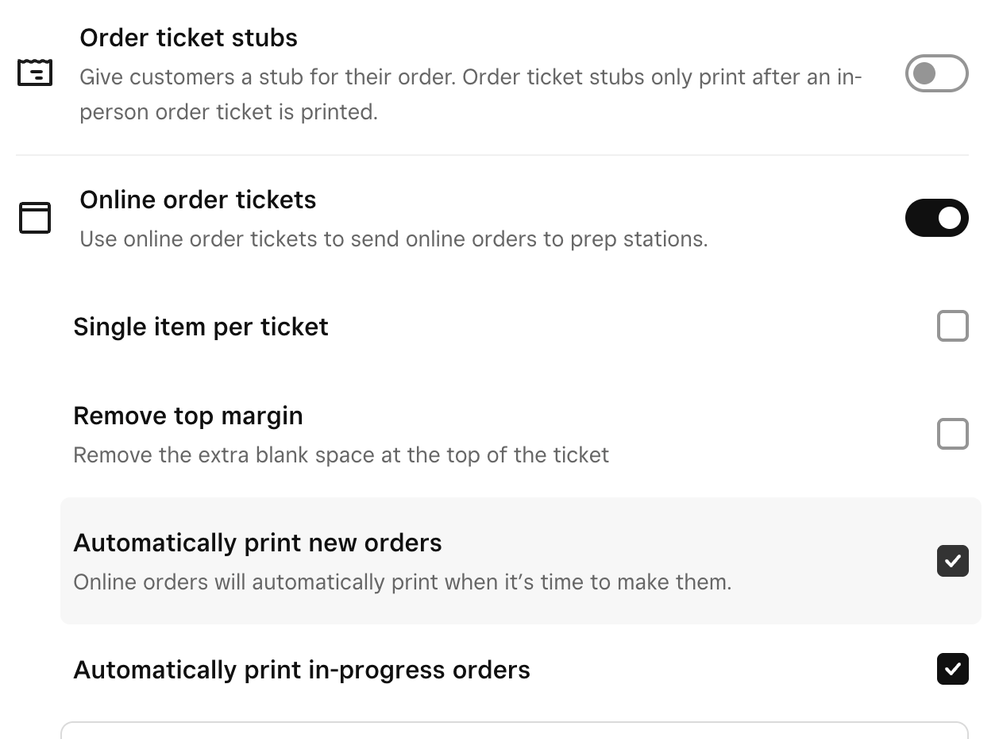This screenshot has width=999, height=739.
Task: Enable the Order ticket stubs switch
Action: tap(936, 74)
